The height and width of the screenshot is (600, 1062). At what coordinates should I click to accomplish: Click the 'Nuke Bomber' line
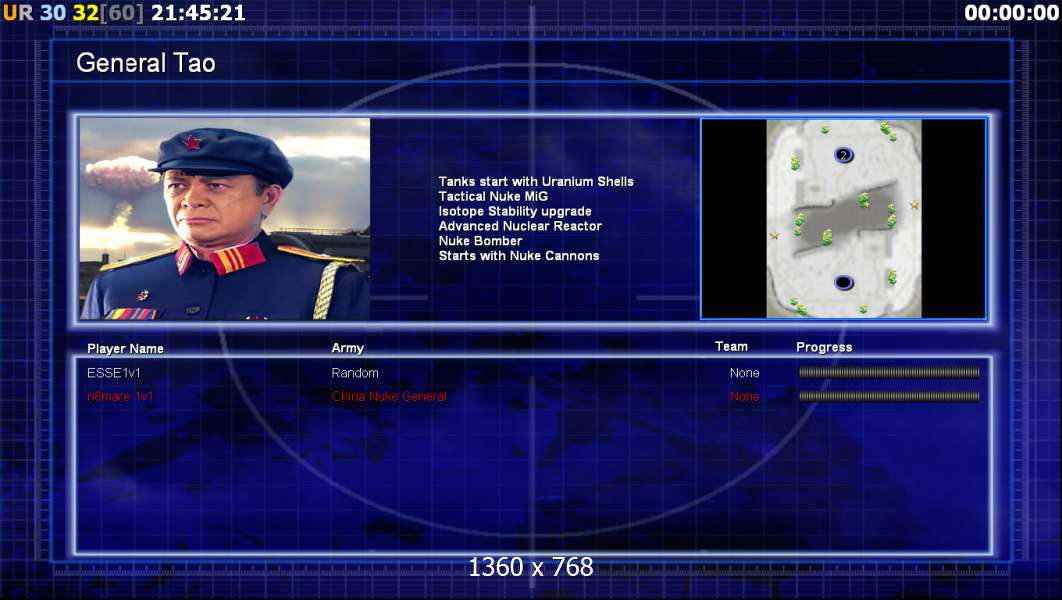pyautogui.click(x=480, y=241)
